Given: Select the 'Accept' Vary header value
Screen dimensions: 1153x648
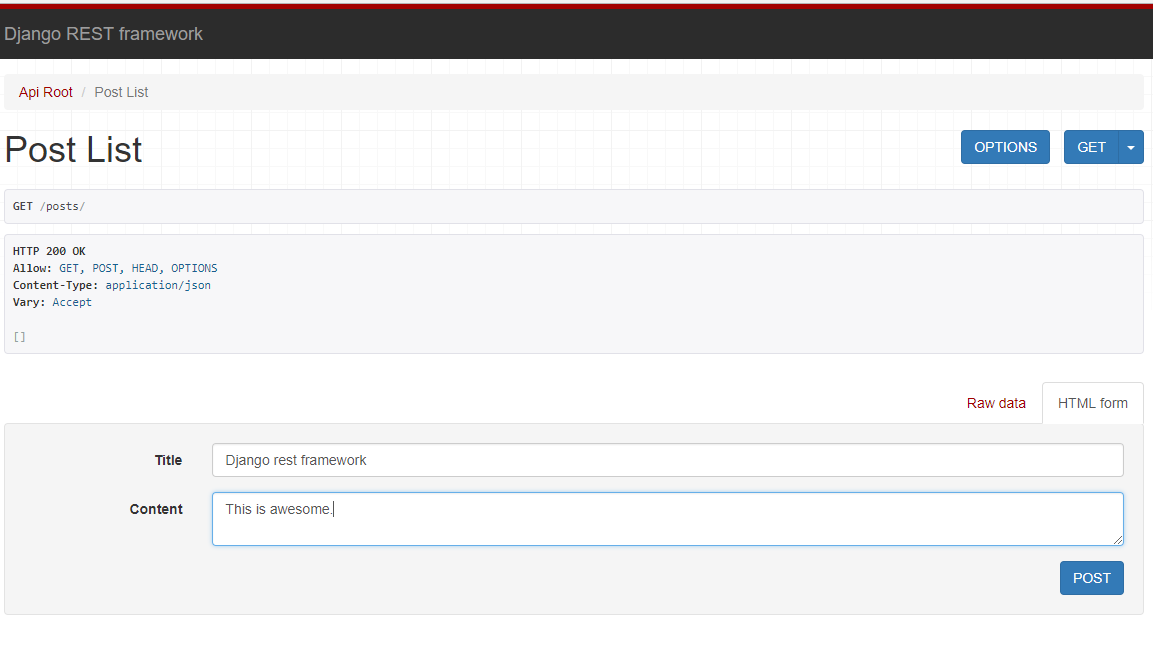Looking at the screenshot, I should 72,302.
